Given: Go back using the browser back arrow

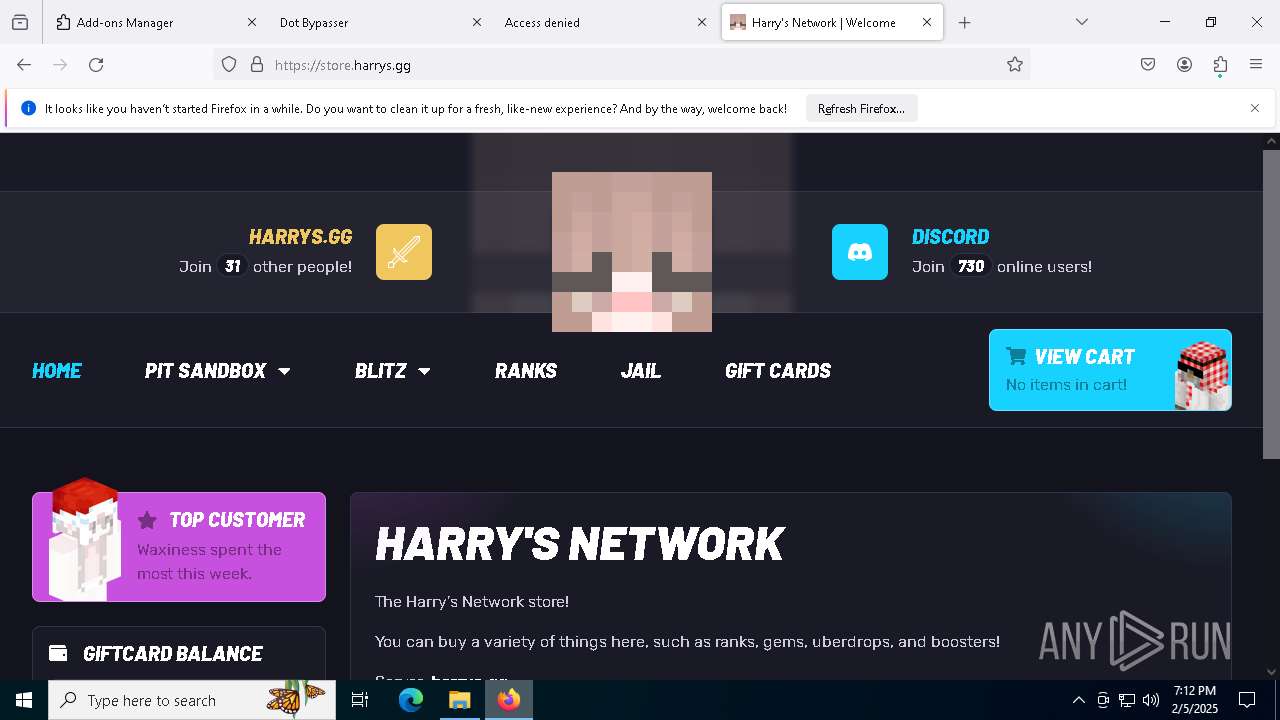Looking at the screenshot, I should [x=24, y=65].
